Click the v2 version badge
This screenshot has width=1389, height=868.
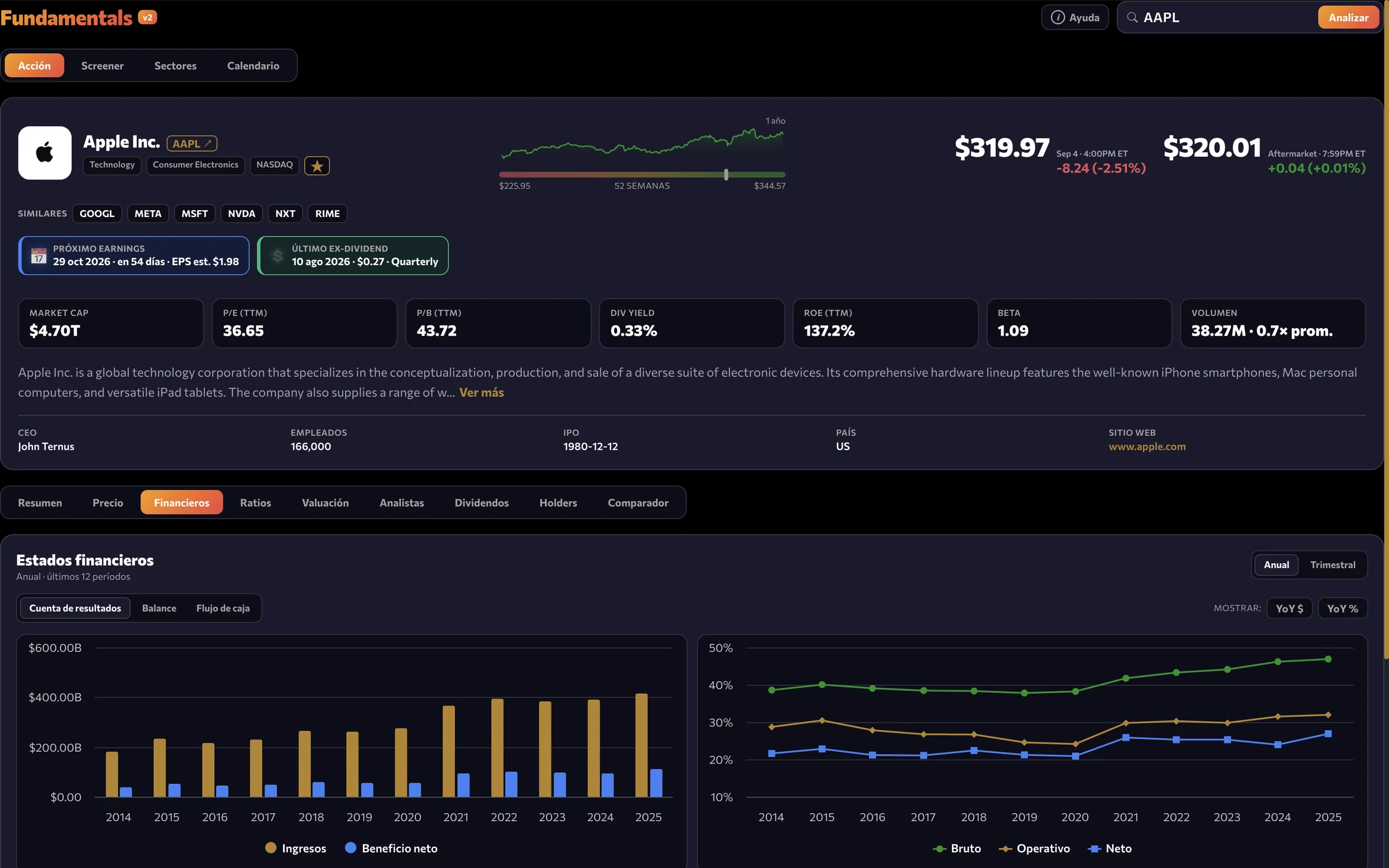tap(148, 17)
